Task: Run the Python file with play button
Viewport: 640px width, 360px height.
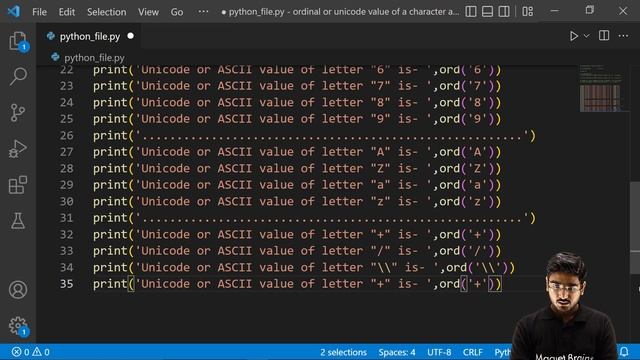Action: [573, 36]
